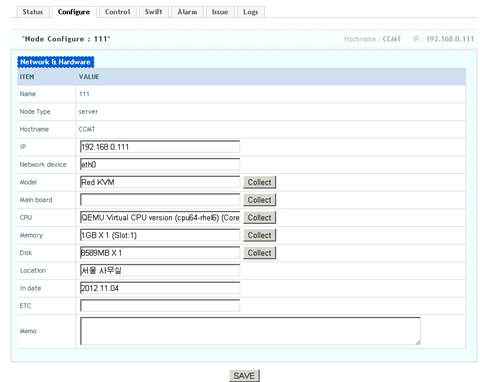This screenshot has width=480, height=382.
Task: Click the CPU text field
Action: click(x=160, y=218)
